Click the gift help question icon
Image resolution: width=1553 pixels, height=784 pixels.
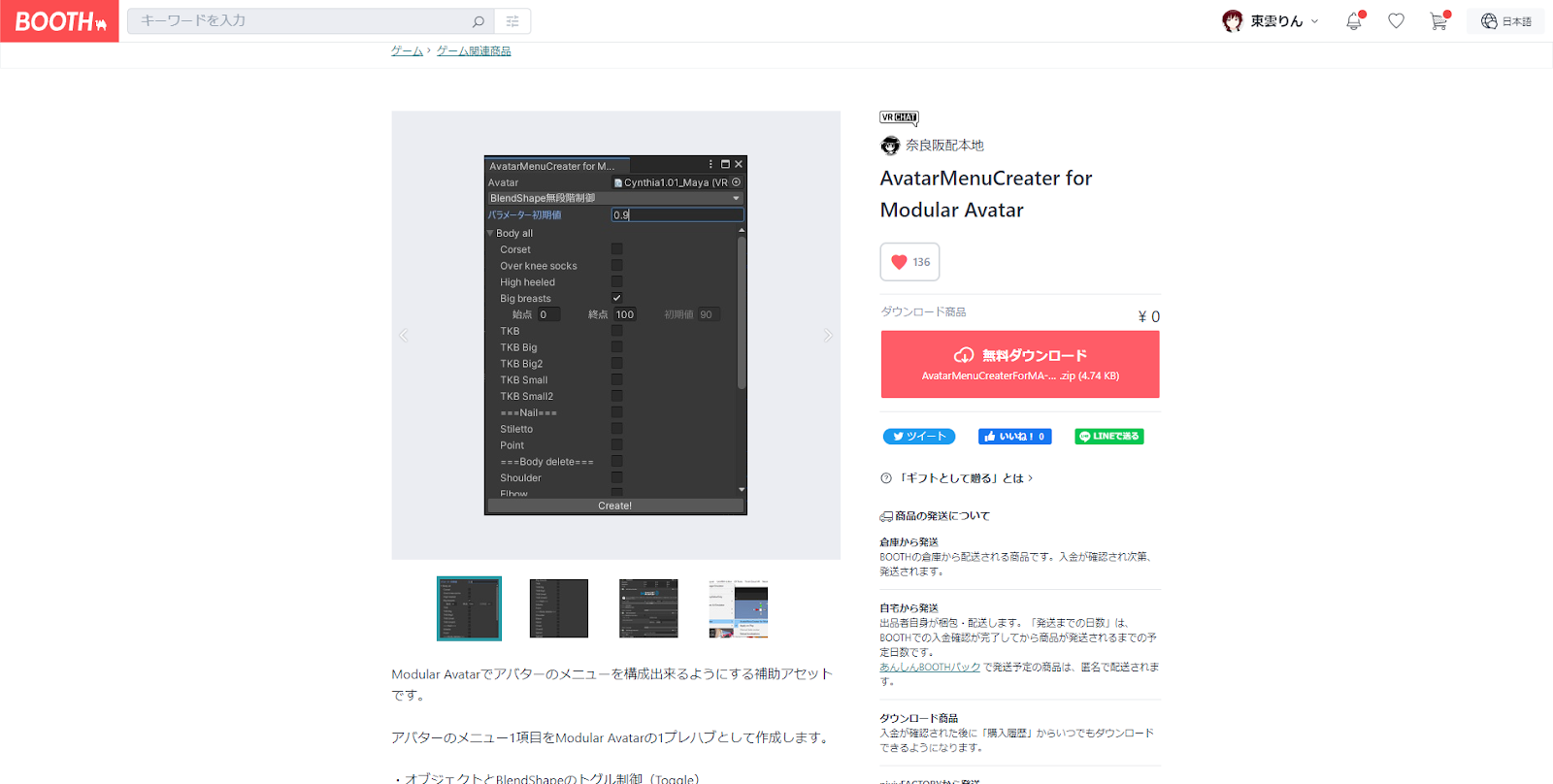click(885, 478)
